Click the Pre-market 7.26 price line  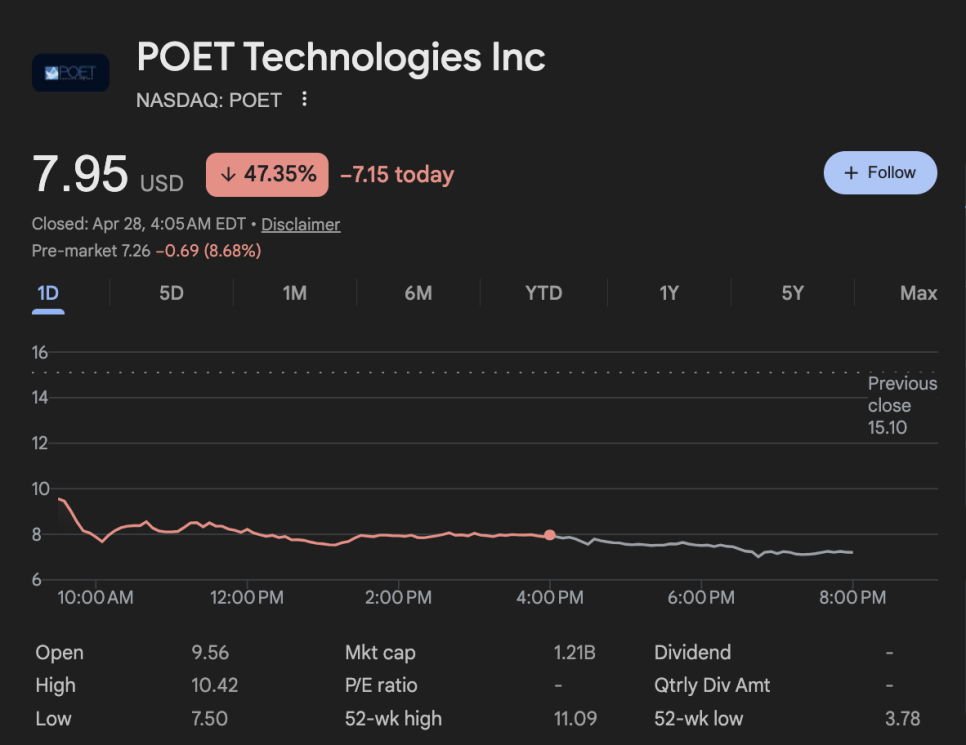tap(146, 251)
